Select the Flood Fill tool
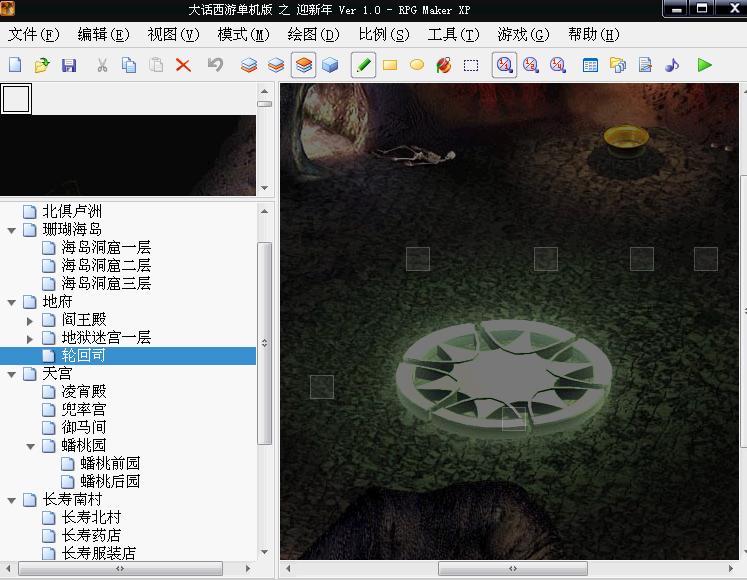 444,65
